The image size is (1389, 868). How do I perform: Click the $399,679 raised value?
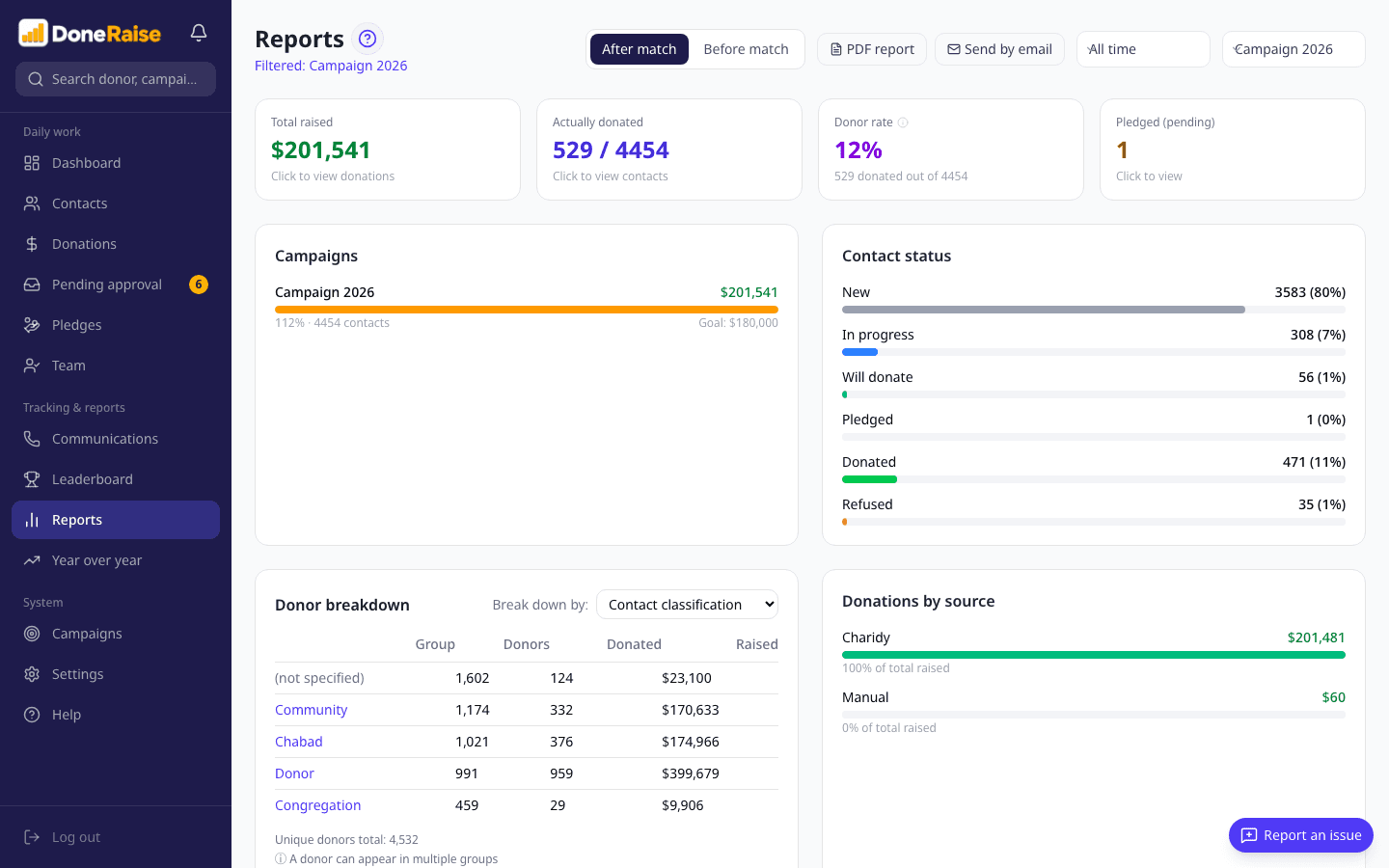691,773
